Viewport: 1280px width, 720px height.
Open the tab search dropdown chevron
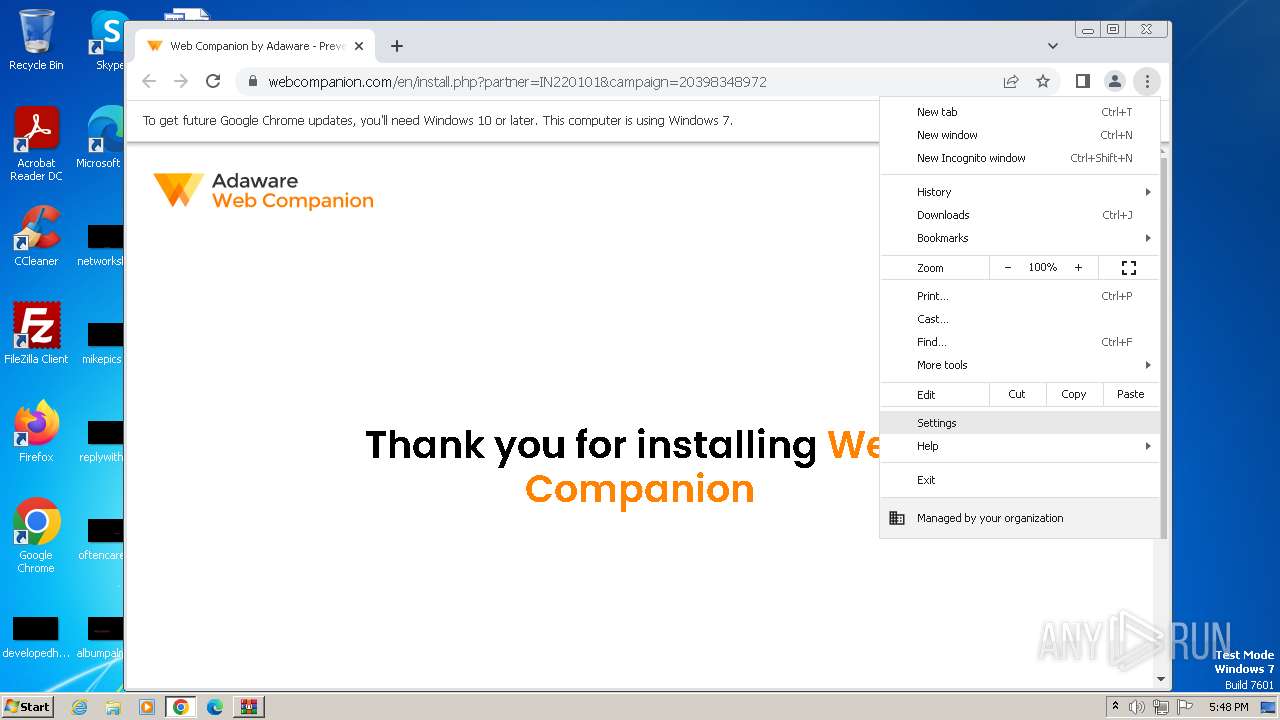1053,46
